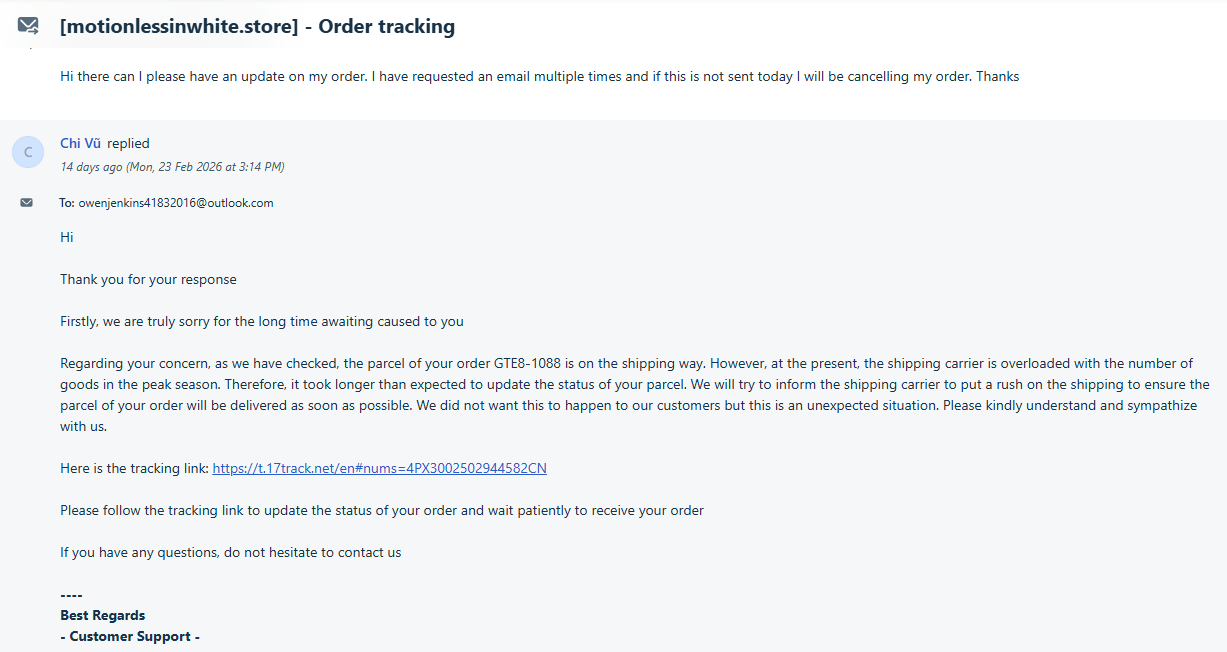This screenshot has width=1227, height=652.
Task: Click the word "replied" next to agent name
Action: (x=128, y=143)
